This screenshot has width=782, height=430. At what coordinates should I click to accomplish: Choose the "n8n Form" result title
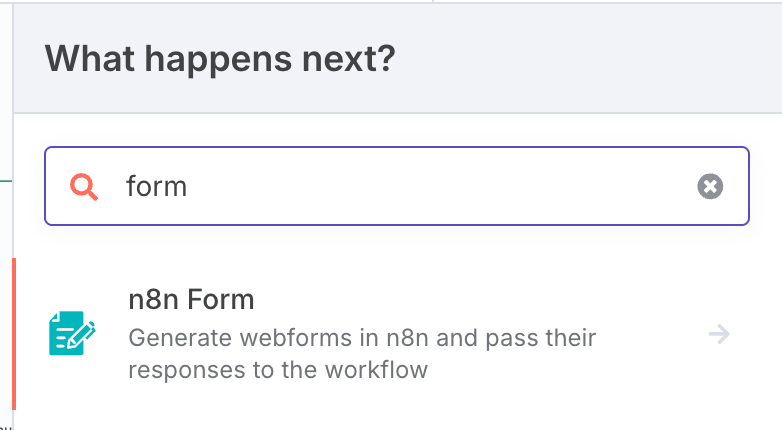[191, 300]
